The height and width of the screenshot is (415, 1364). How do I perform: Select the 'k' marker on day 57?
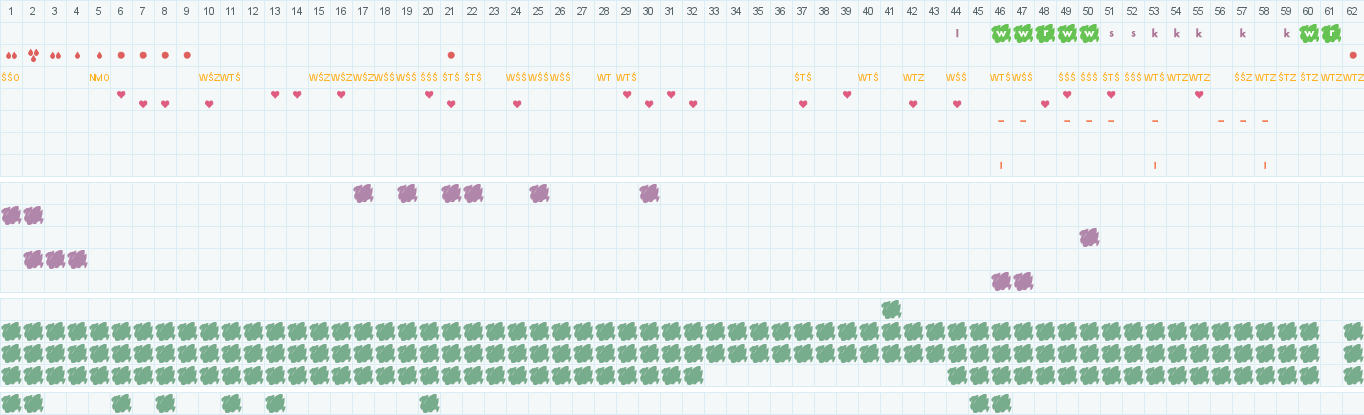[1243, 33]
